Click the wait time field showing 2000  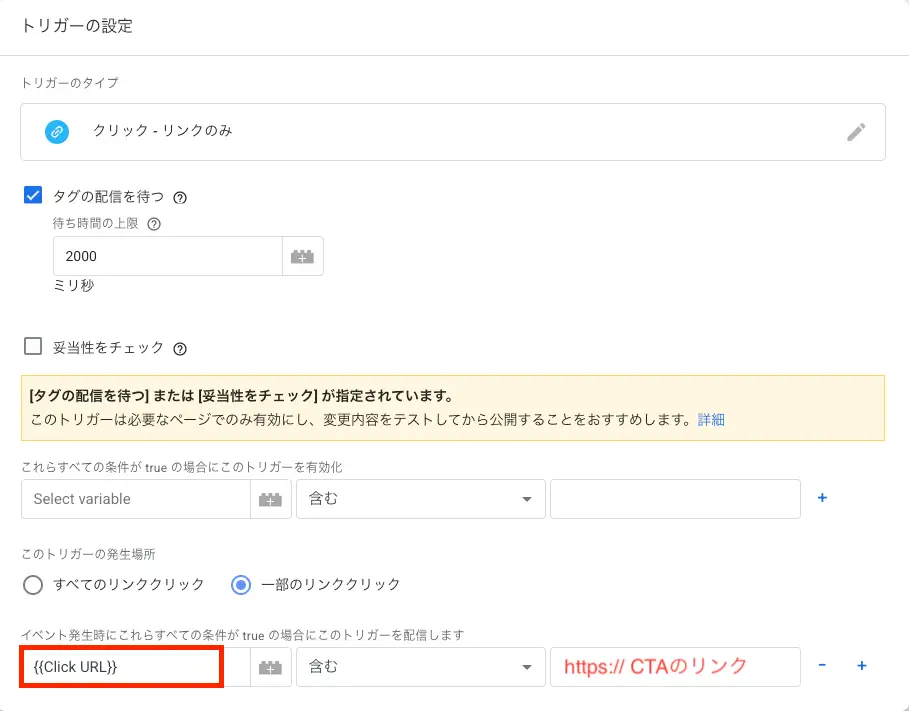click(x=167, y=256)
